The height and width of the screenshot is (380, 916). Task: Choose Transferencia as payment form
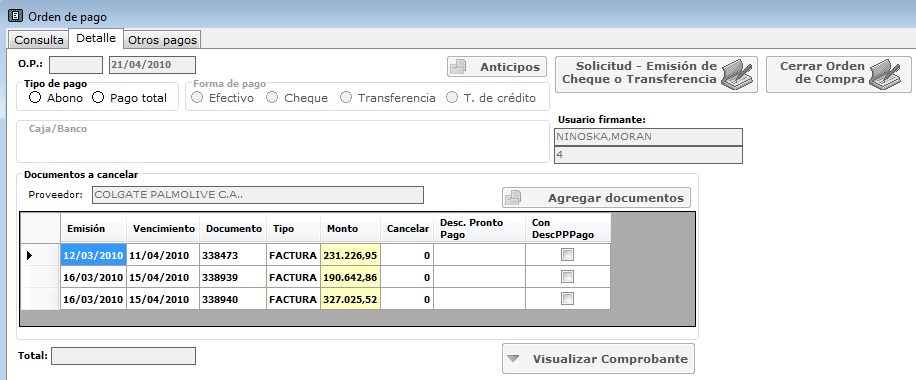tap(346, 98)
